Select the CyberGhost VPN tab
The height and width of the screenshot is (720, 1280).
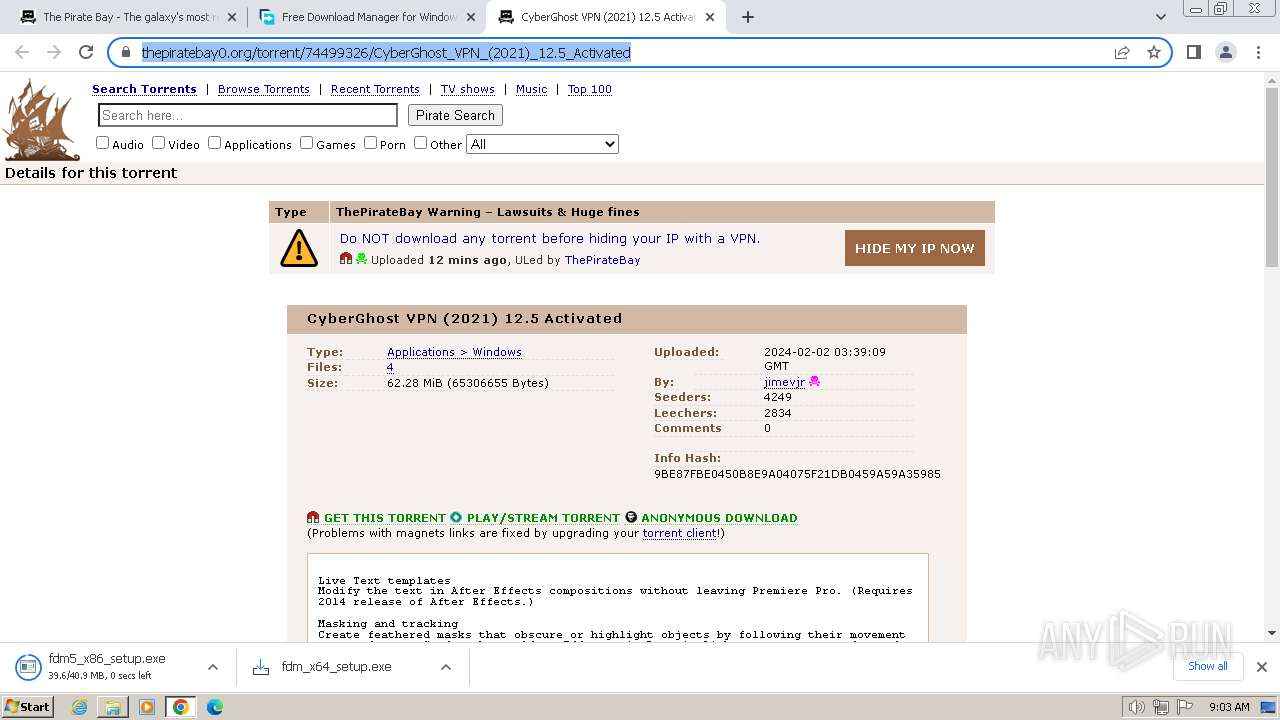[x=606, y=17]
